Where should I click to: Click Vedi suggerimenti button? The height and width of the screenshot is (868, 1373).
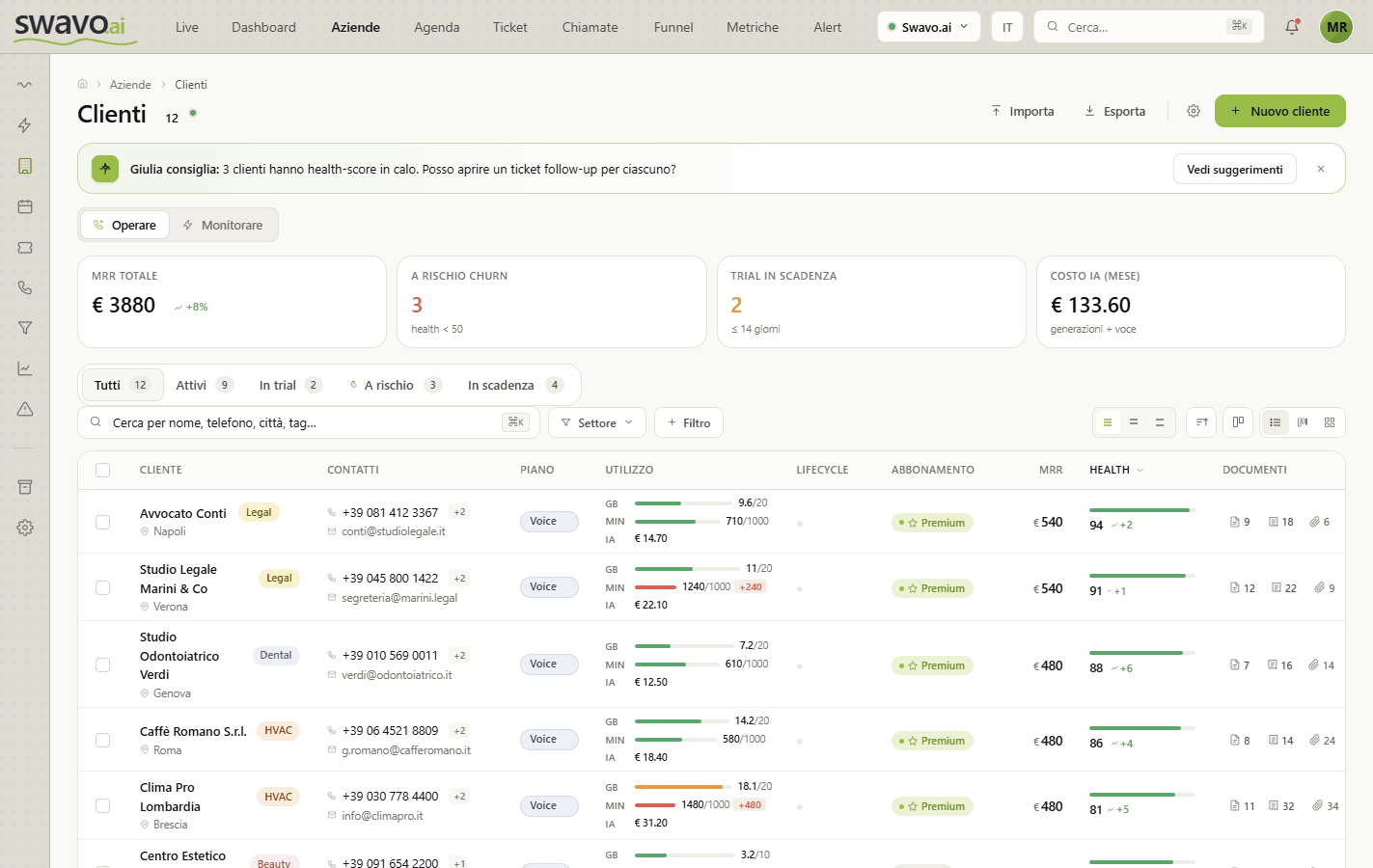click(1235, 169)
